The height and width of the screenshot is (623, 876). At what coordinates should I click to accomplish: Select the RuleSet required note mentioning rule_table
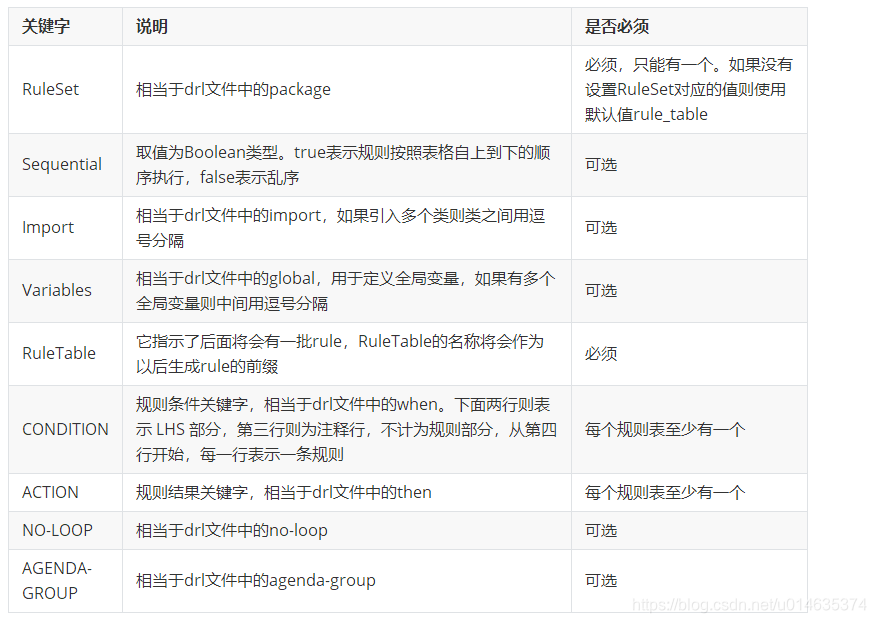(688, 89)
